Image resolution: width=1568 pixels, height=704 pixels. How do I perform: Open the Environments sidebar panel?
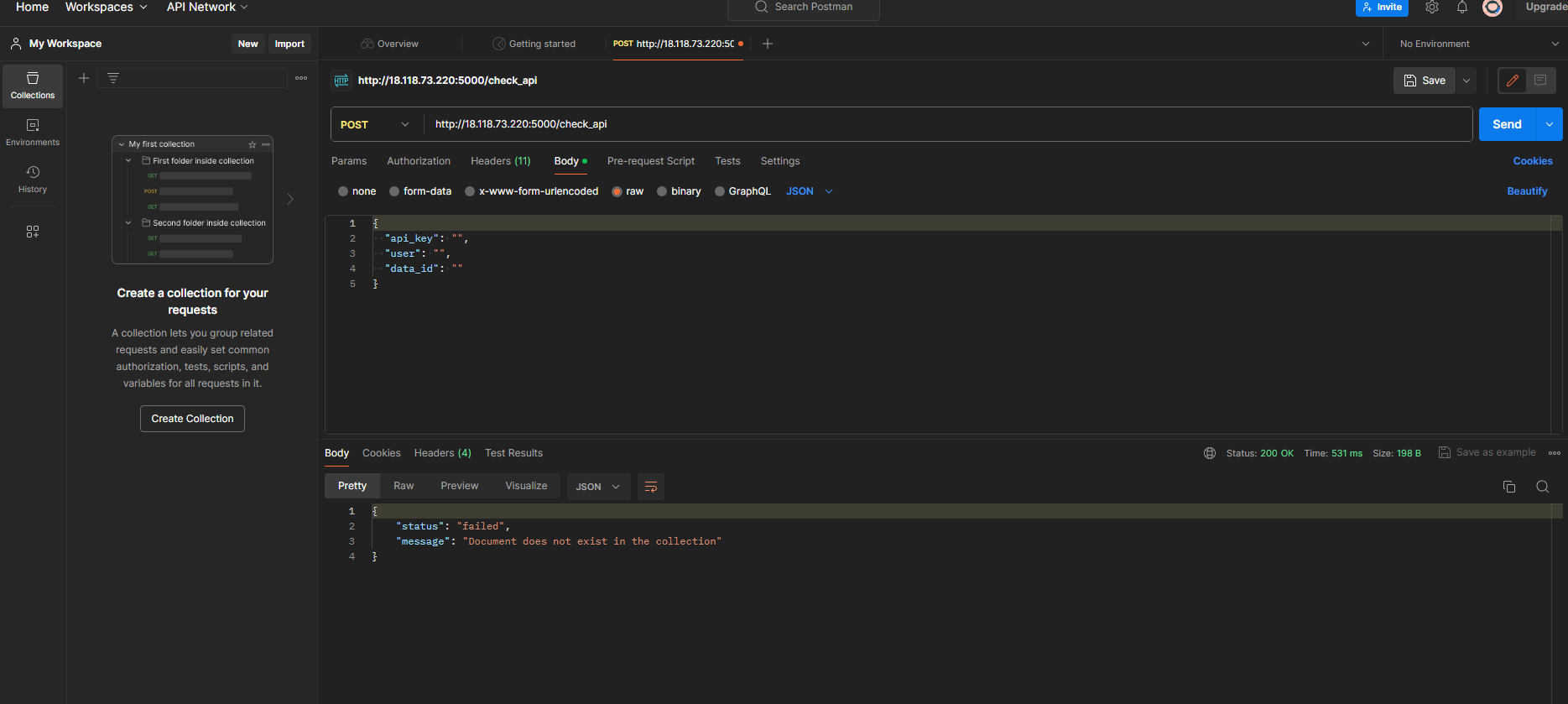(x=33, y=133)
